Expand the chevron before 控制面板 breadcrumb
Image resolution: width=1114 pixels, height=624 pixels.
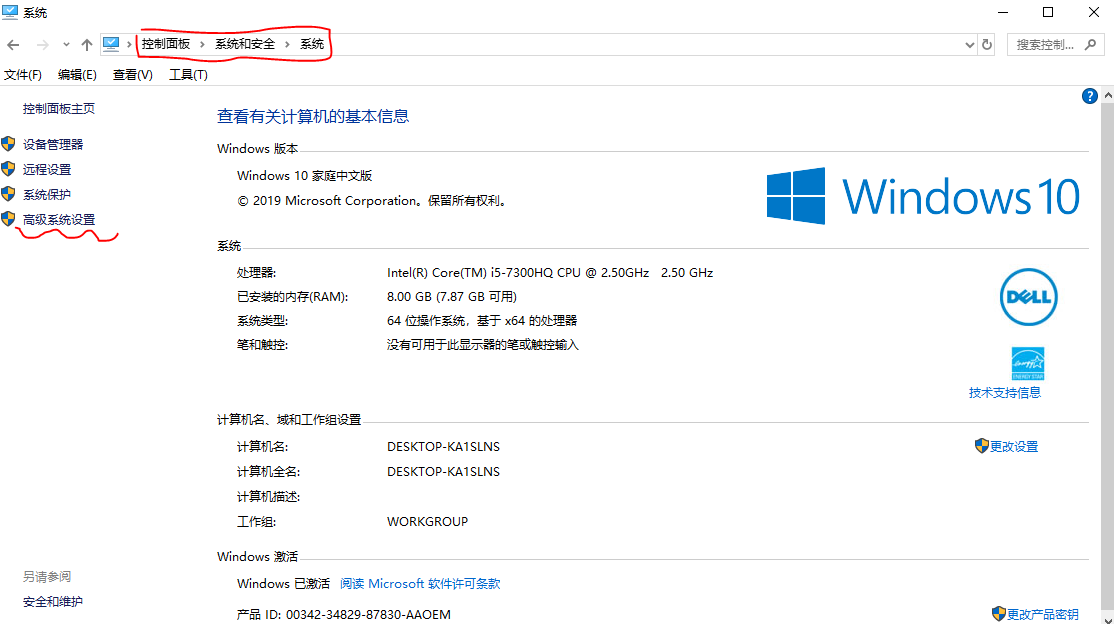[130, 44]
